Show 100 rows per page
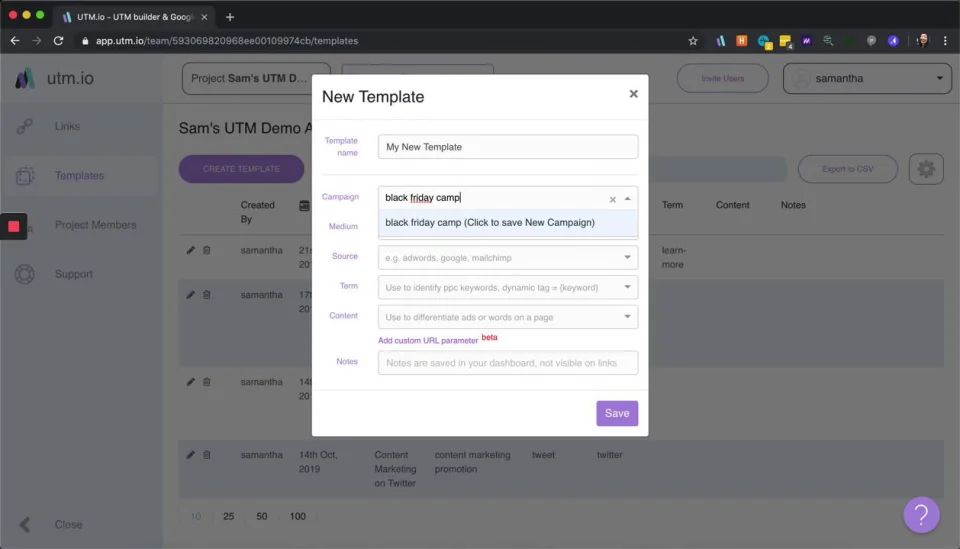The width and height of the screenshot is (960, 549). click(298, 517)
